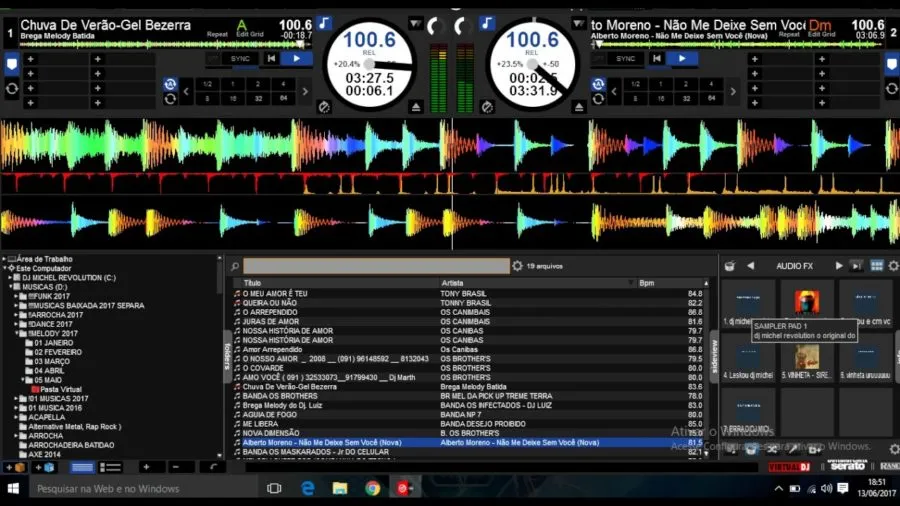
Task: Open Microsoft Edge from taskbar
Action: [308, 488]
